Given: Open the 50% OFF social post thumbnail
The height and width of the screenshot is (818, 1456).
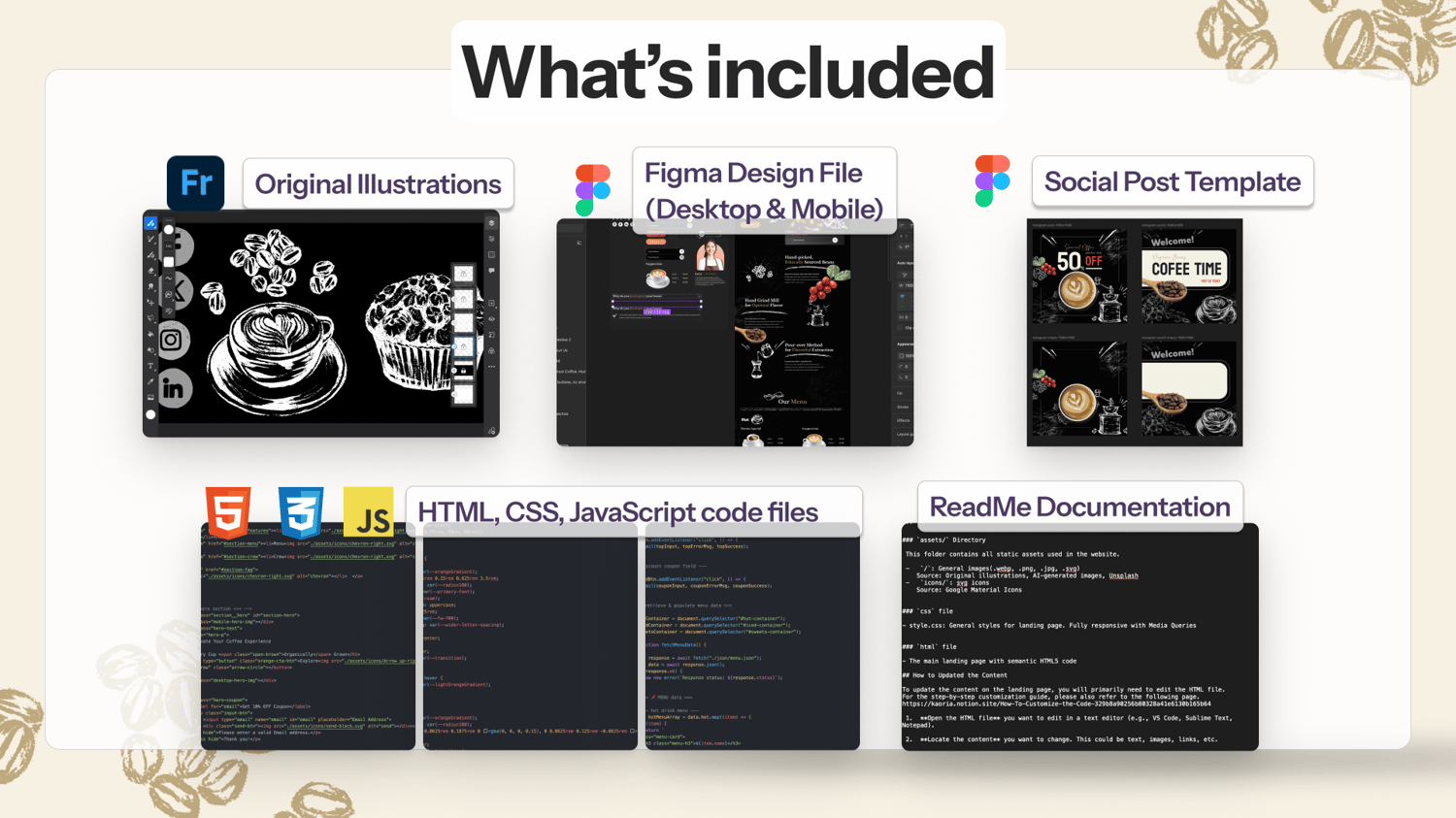Looking at the screenshot, I should point(1079,275).
